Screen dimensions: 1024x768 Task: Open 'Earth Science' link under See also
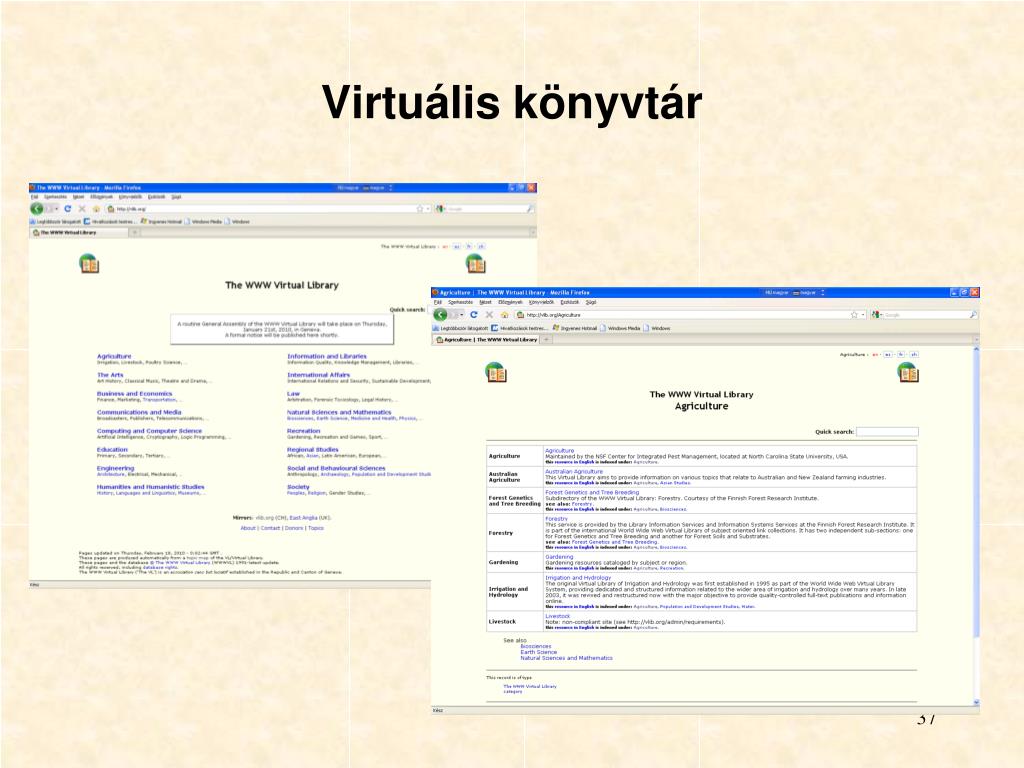539,652
